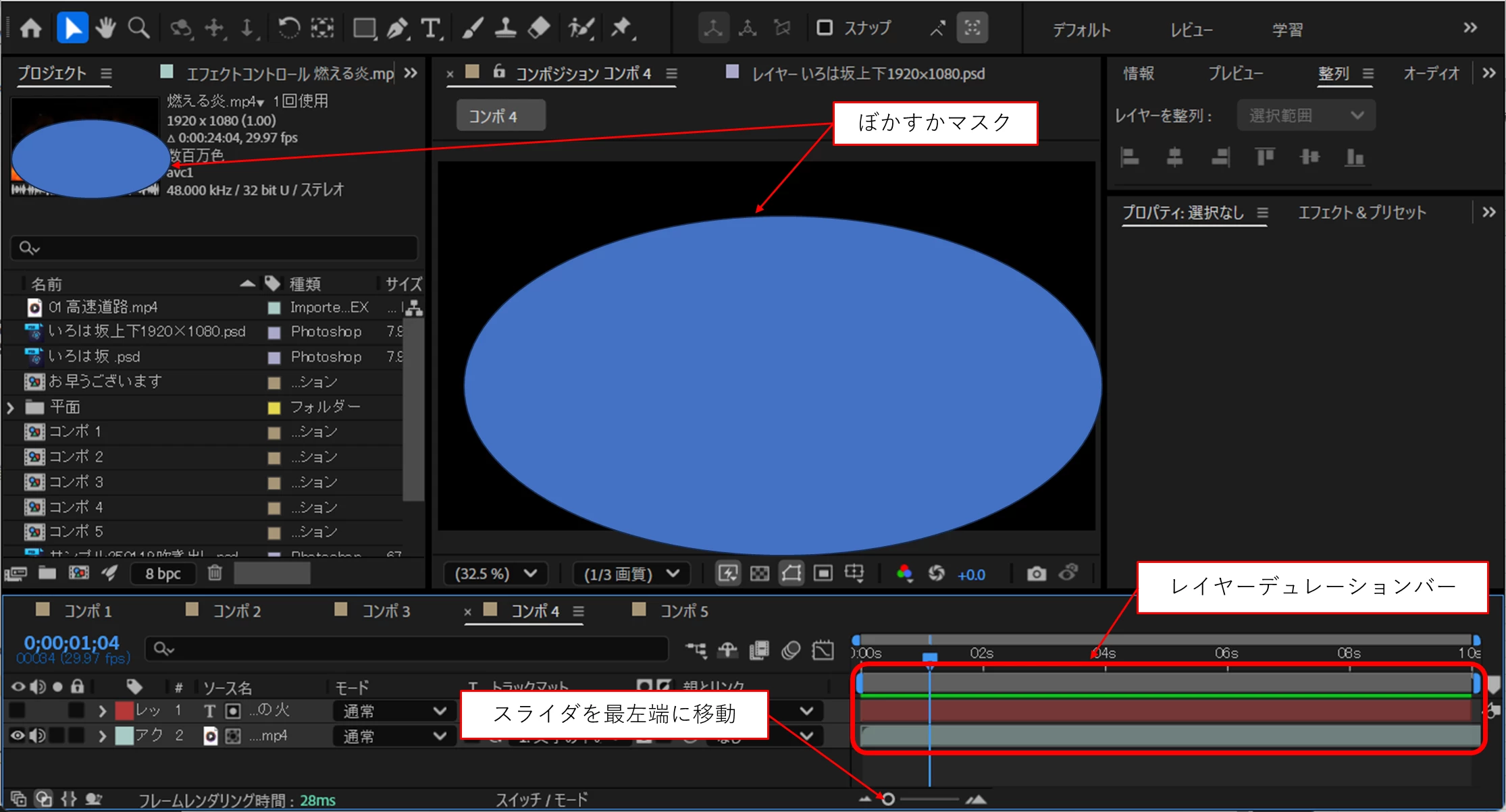The width and height of the screenshot is (1506, 812).
Task: Click the 8 bpc color depth button
Action: click(163, 574)
